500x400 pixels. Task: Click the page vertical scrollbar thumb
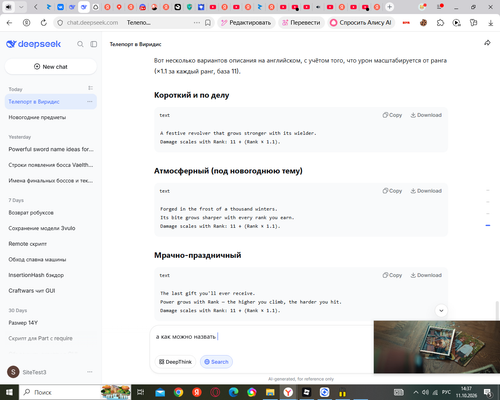[x=497, y=311]
